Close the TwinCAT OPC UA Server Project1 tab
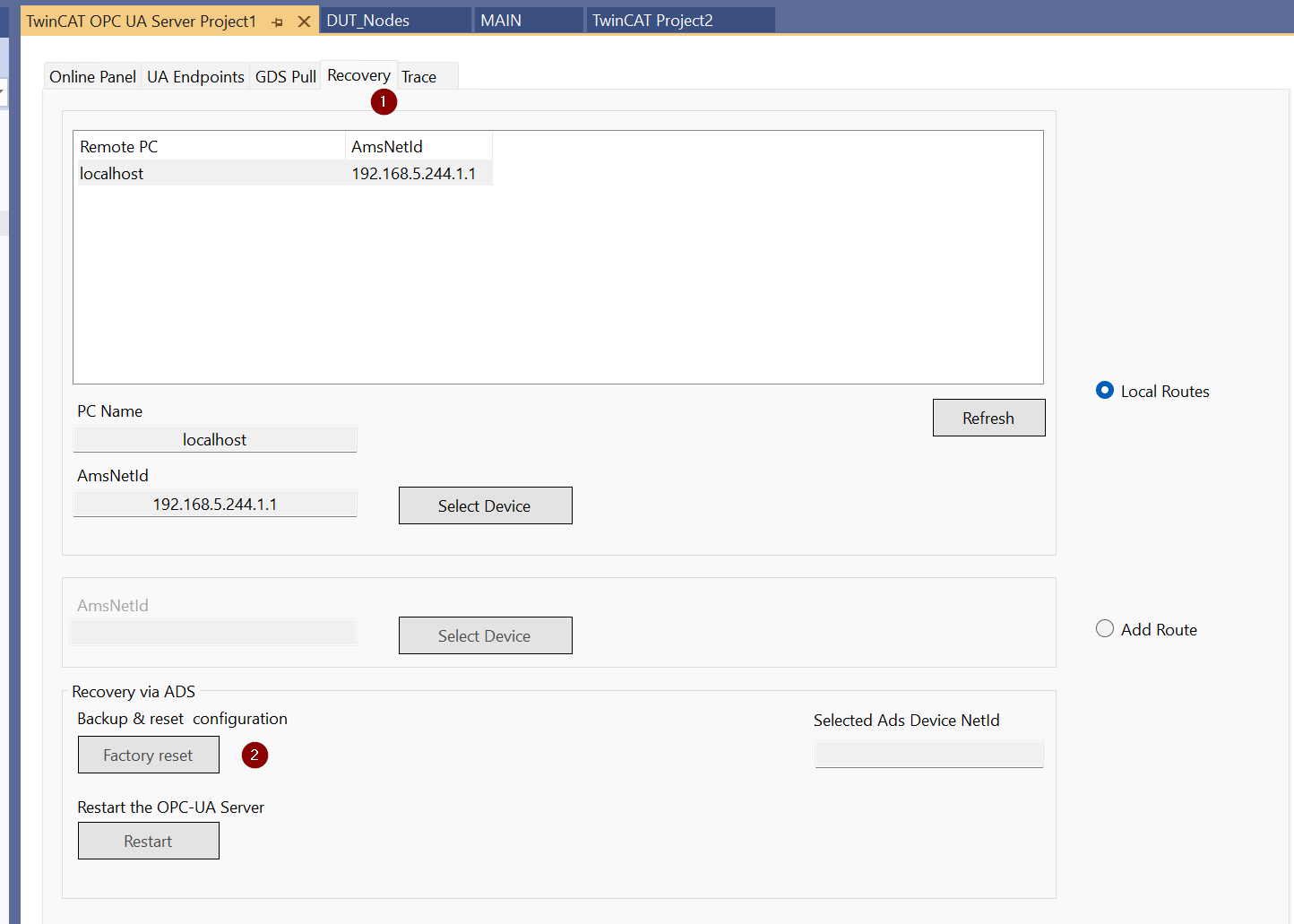The image size is (1294, 924). pos(305,22)
